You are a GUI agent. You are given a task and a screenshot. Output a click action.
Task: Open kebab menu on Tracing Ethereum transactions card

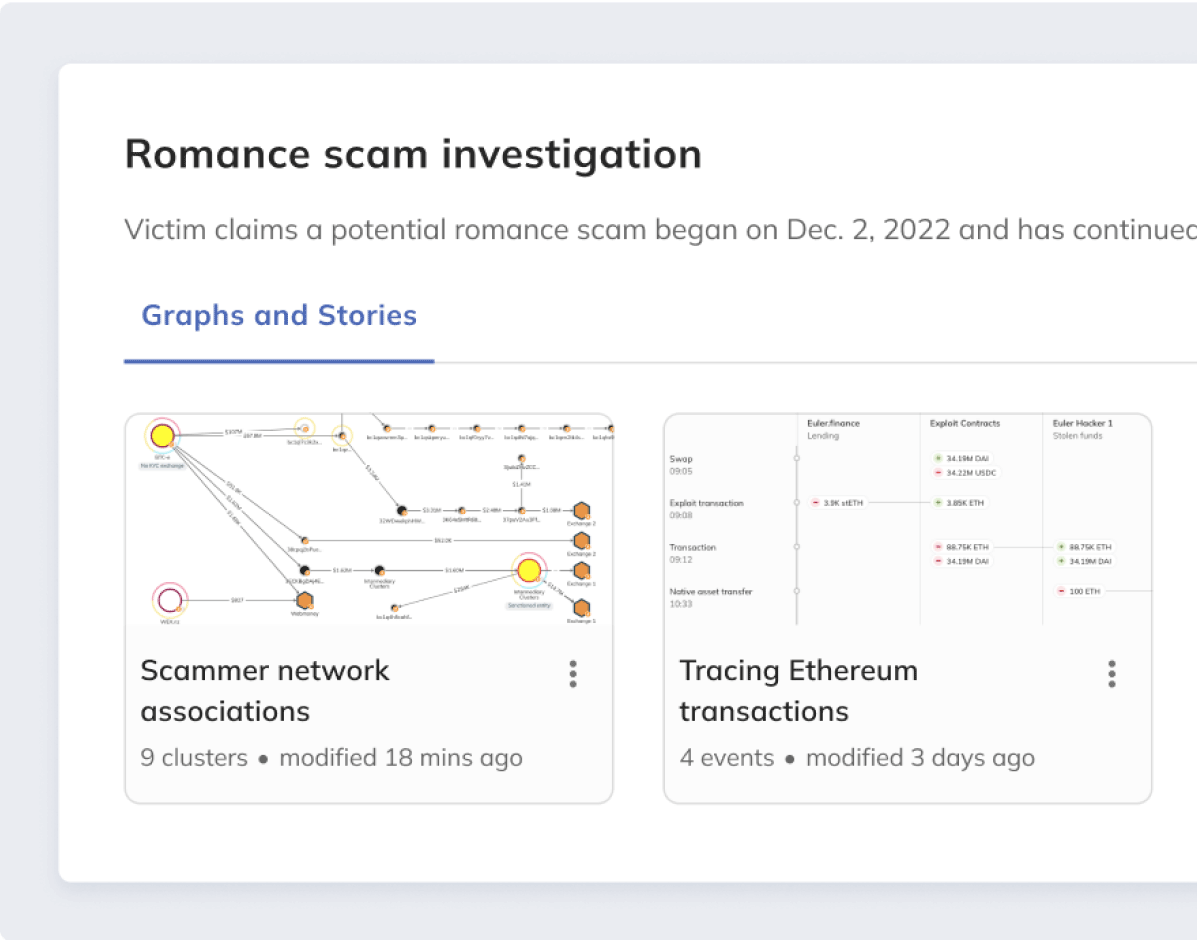click(x=1111, y=674)
